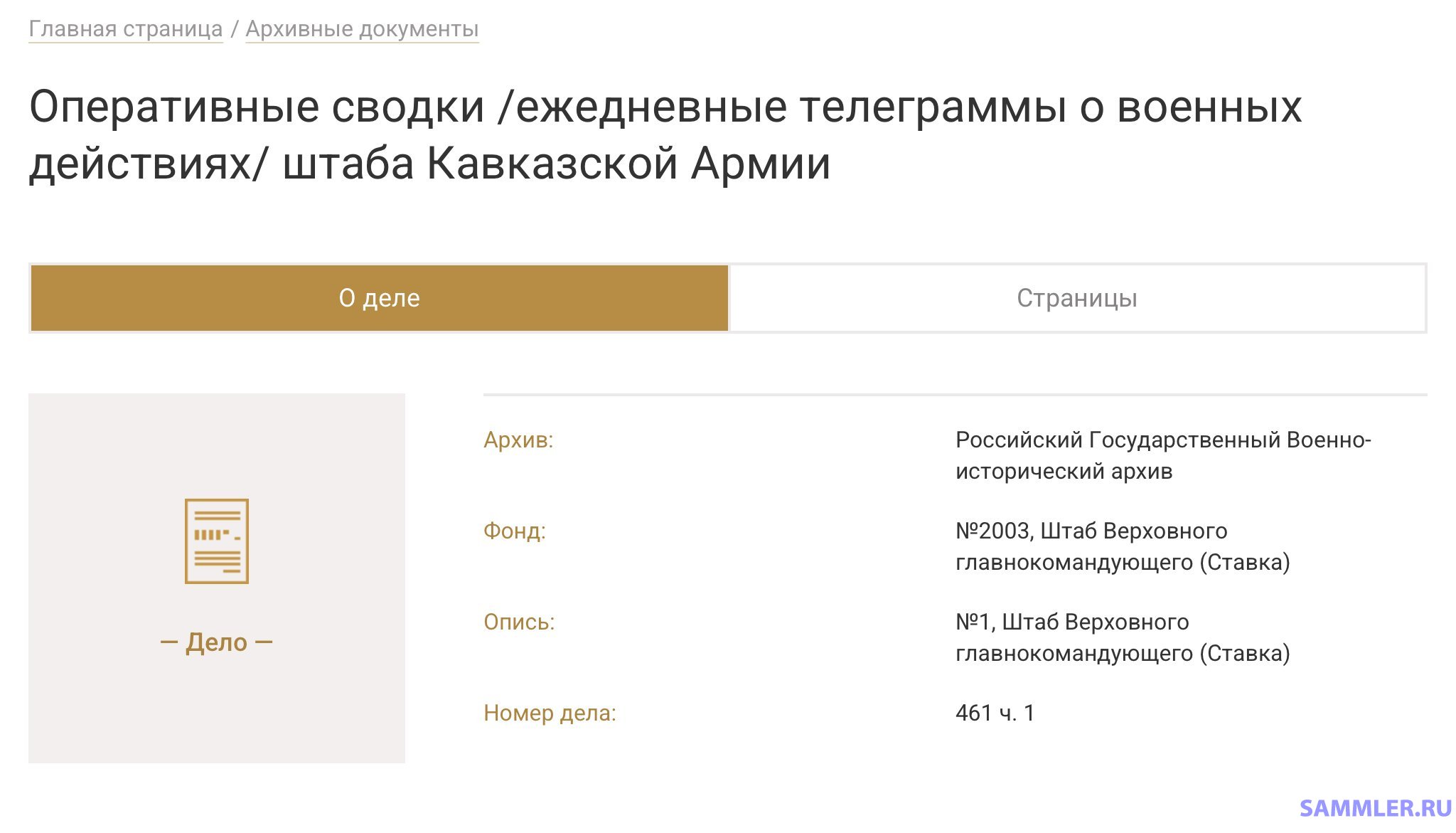The image size is (1456, 833).
Task: Click the Дело label under the icon
Action: click(x=217, y=642)
